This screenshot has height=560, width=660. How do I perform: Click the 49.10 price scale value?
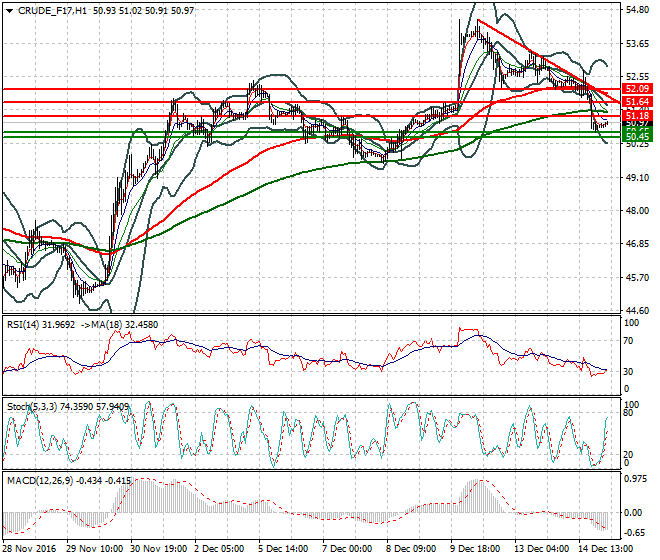(638, 178)
